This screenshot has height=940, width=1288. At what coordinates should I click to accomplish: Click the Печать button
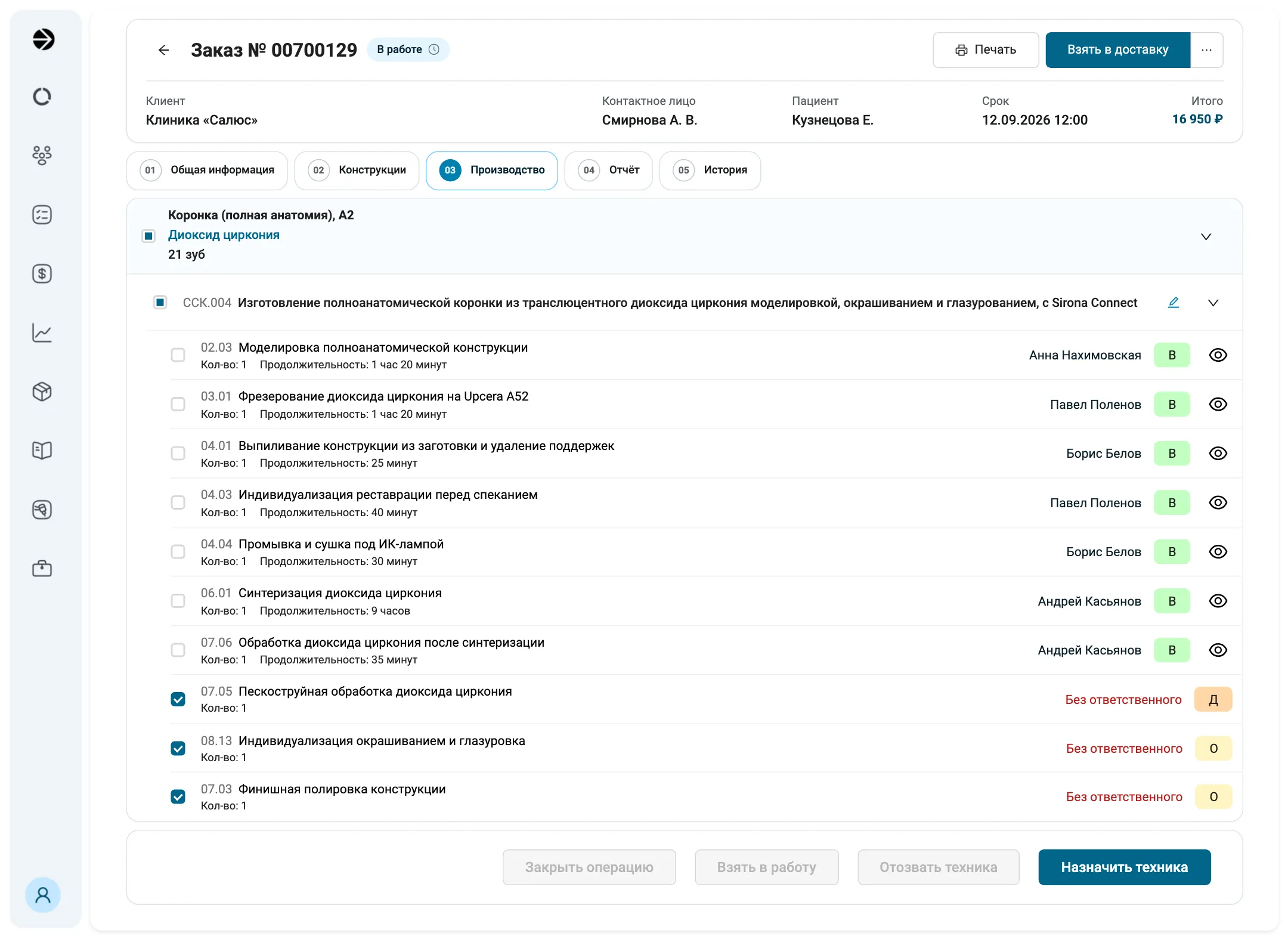pyautogui.click(x=986, y=50)
